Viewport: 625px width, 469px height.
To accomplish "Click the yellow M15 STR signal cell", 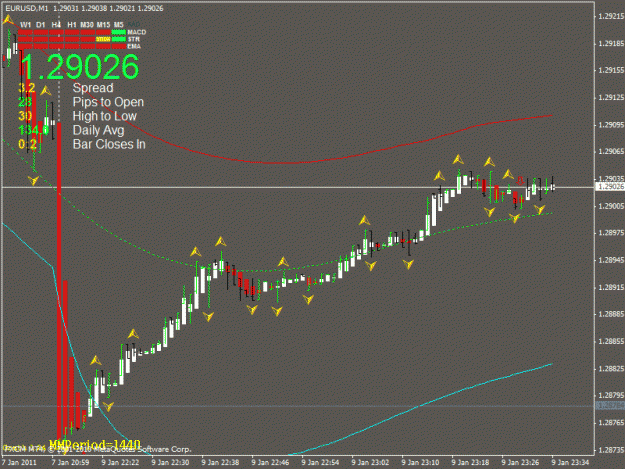I will 103,39.
